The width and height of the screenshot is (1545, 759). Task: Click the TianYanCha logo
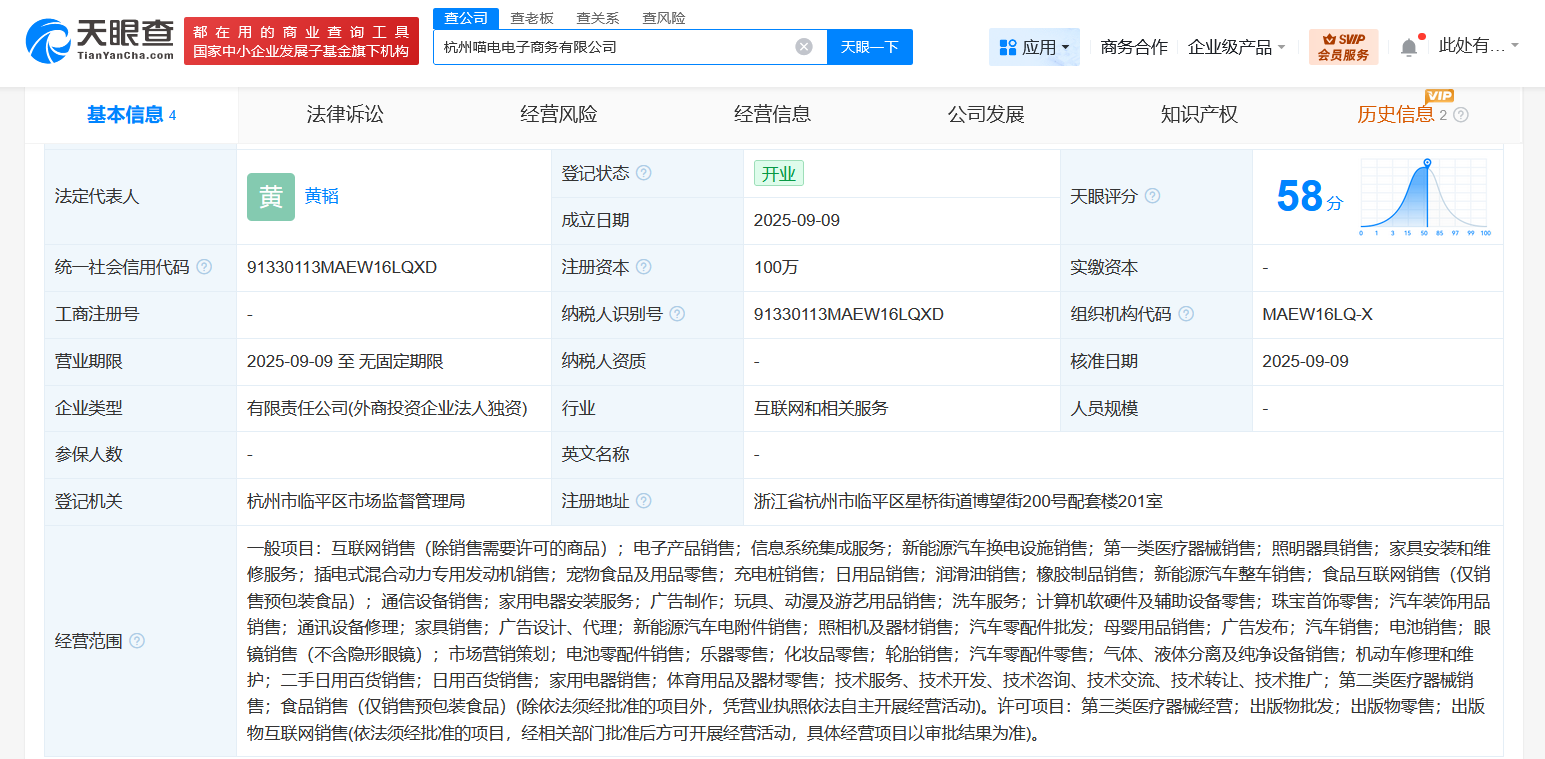coord(100,40)
